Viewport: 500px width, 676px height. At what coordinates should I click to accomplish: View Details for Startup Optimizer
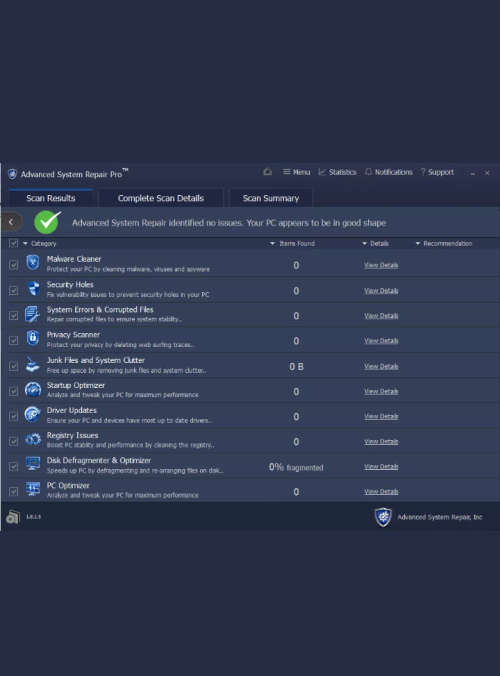point(381,391)
